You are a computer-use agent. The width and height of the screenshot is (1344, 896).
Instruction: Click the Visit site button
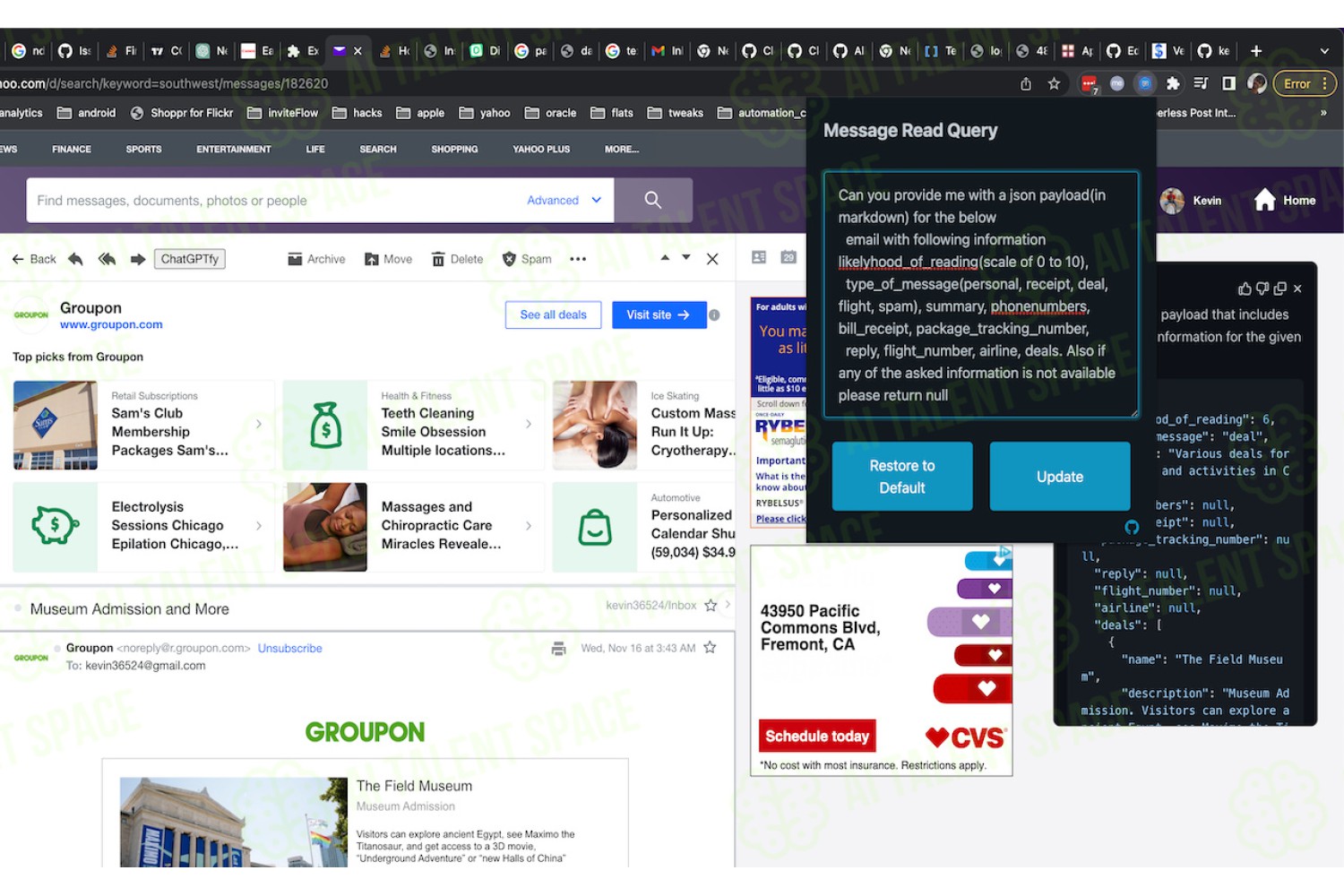[659, 314]
